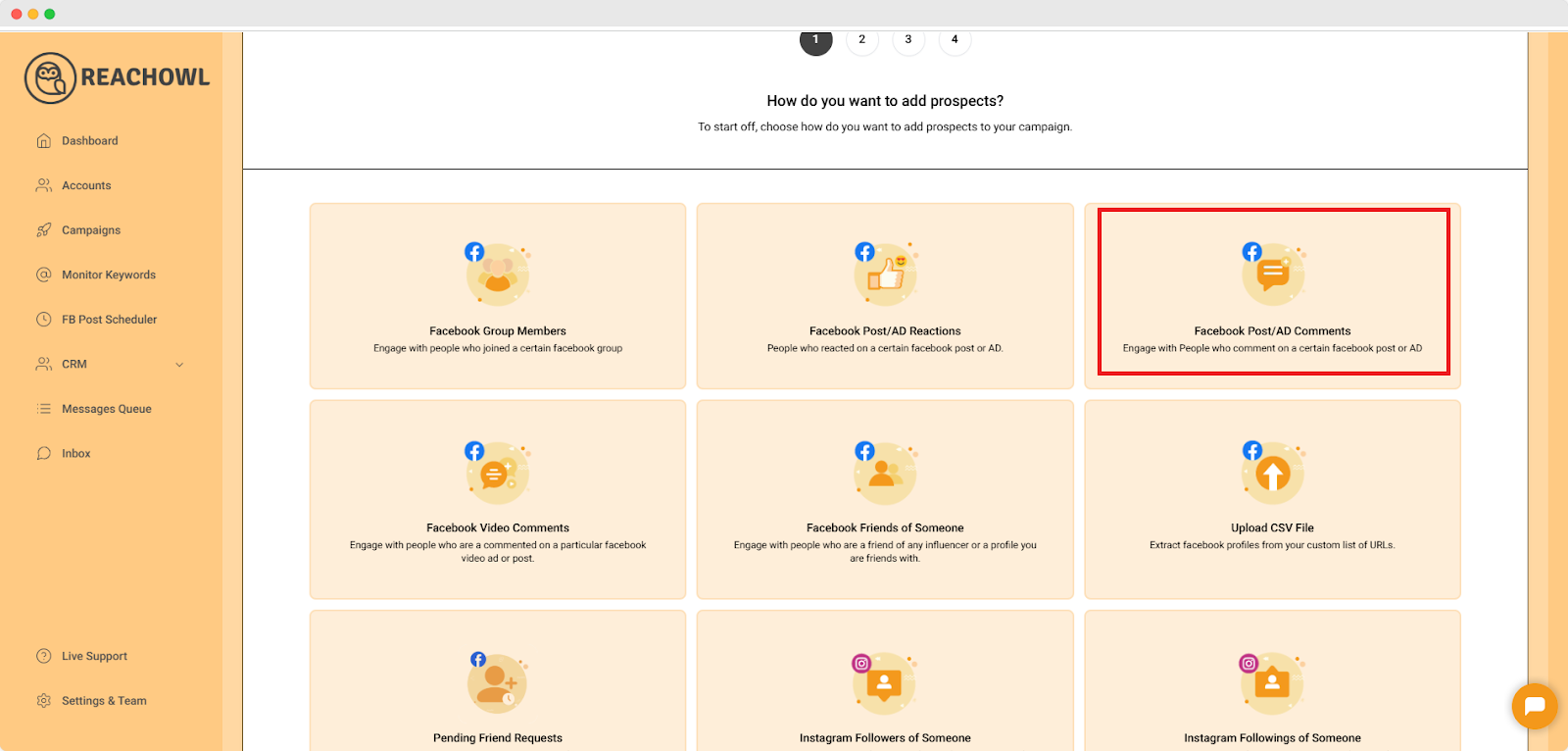This screenshot has height=751, width=1568.
Task: Open Messages Queue page
Action: pyautogui.click(x=107, y=409)
